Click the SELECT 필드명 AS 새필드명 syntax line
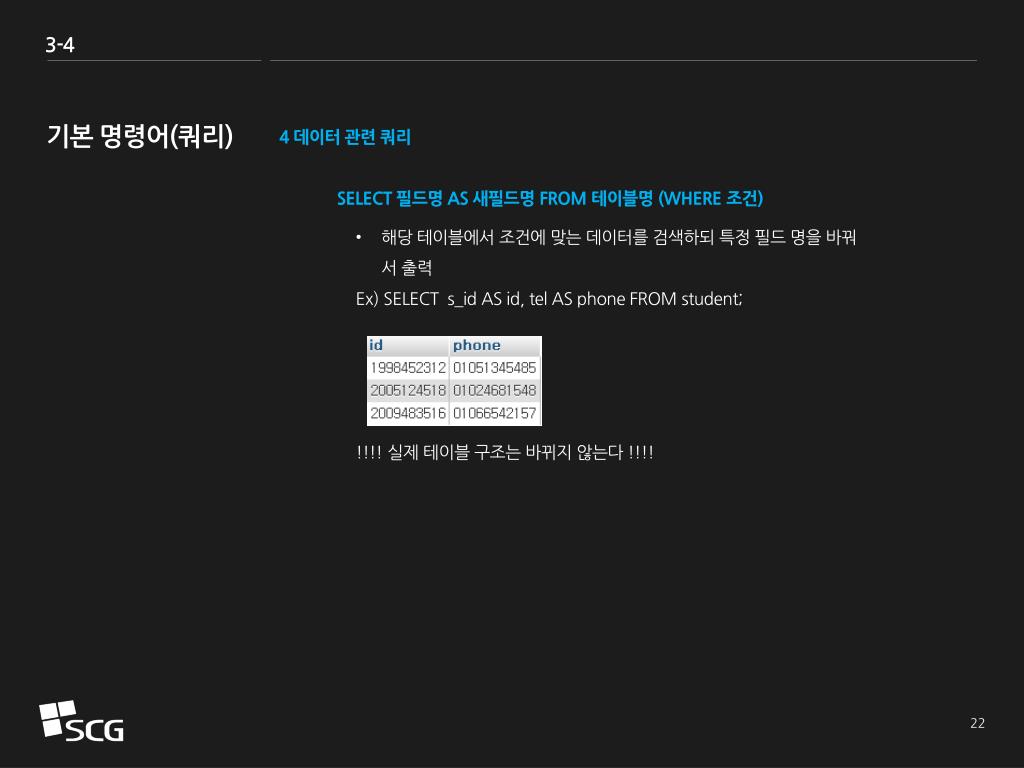 [x=550, y=199]
